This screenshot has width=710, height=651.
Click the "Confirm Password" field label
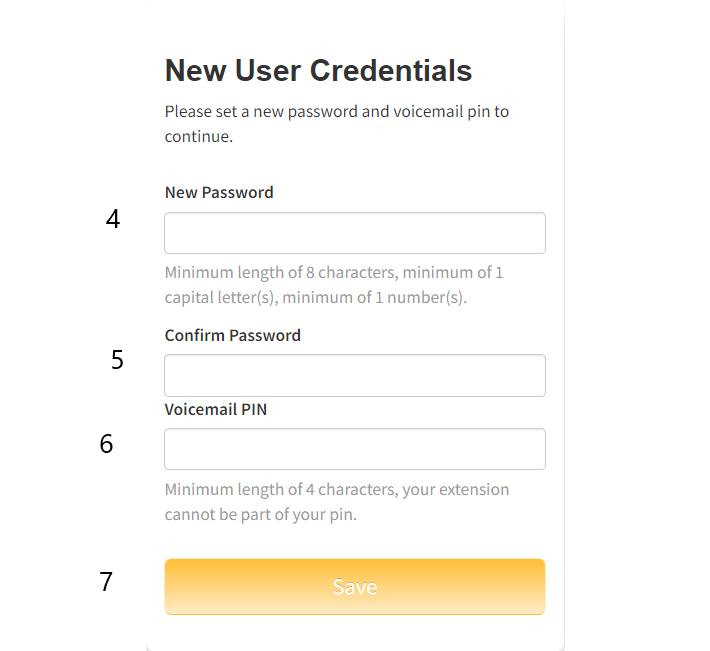click(x=232, y=335)
